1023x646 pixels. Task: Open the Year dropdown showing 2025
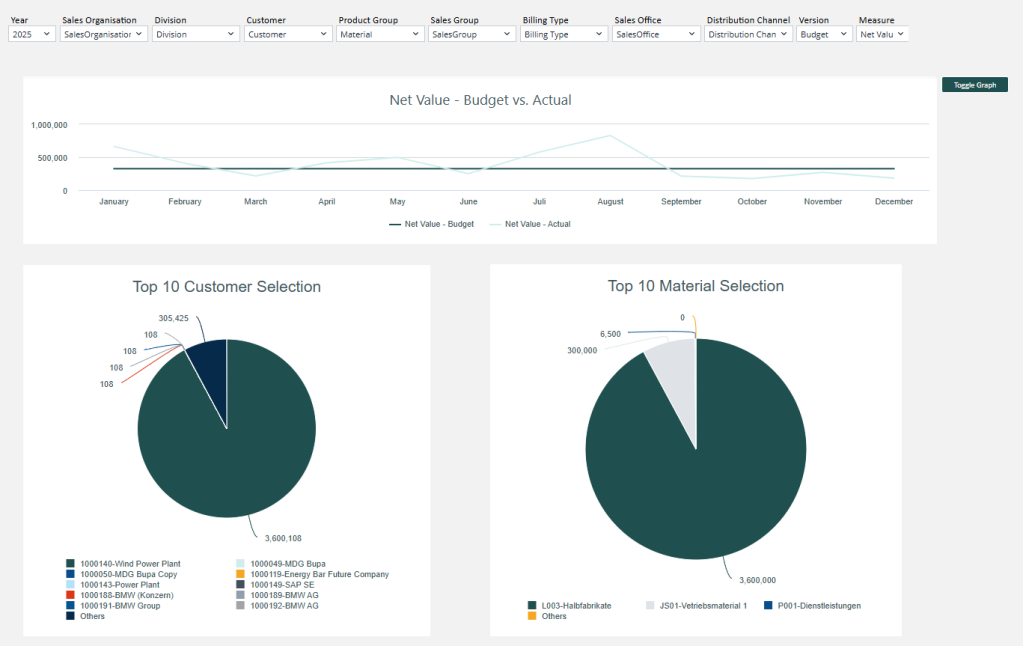[32, 34]
